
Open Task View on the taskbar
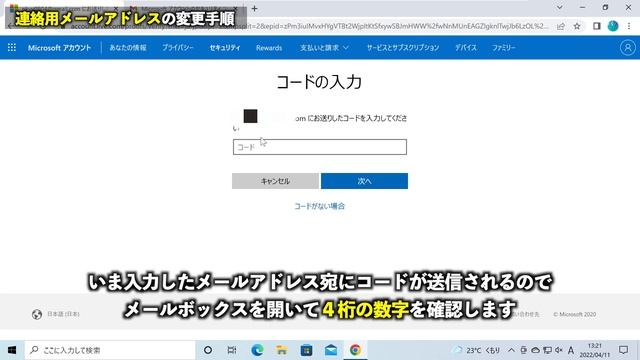(232, 350)
